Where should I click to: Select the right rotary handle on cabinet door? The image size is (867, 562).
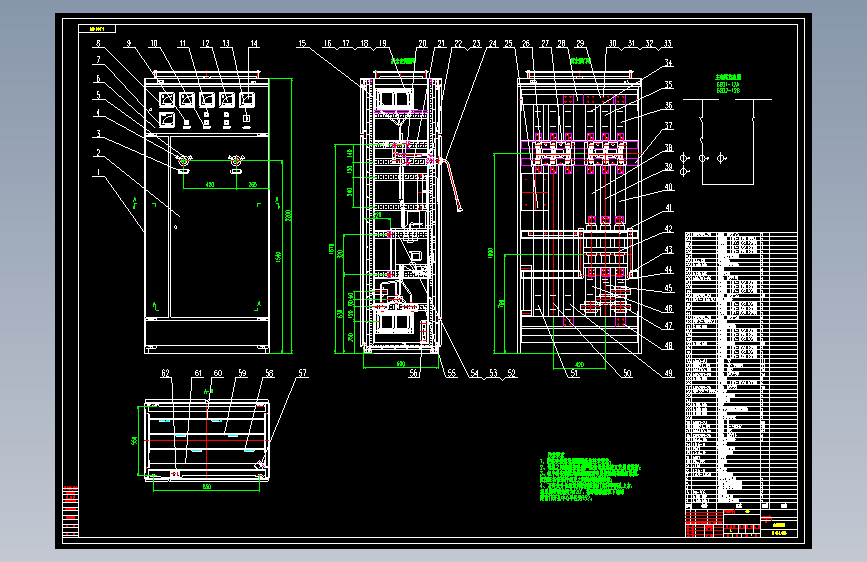236,160
